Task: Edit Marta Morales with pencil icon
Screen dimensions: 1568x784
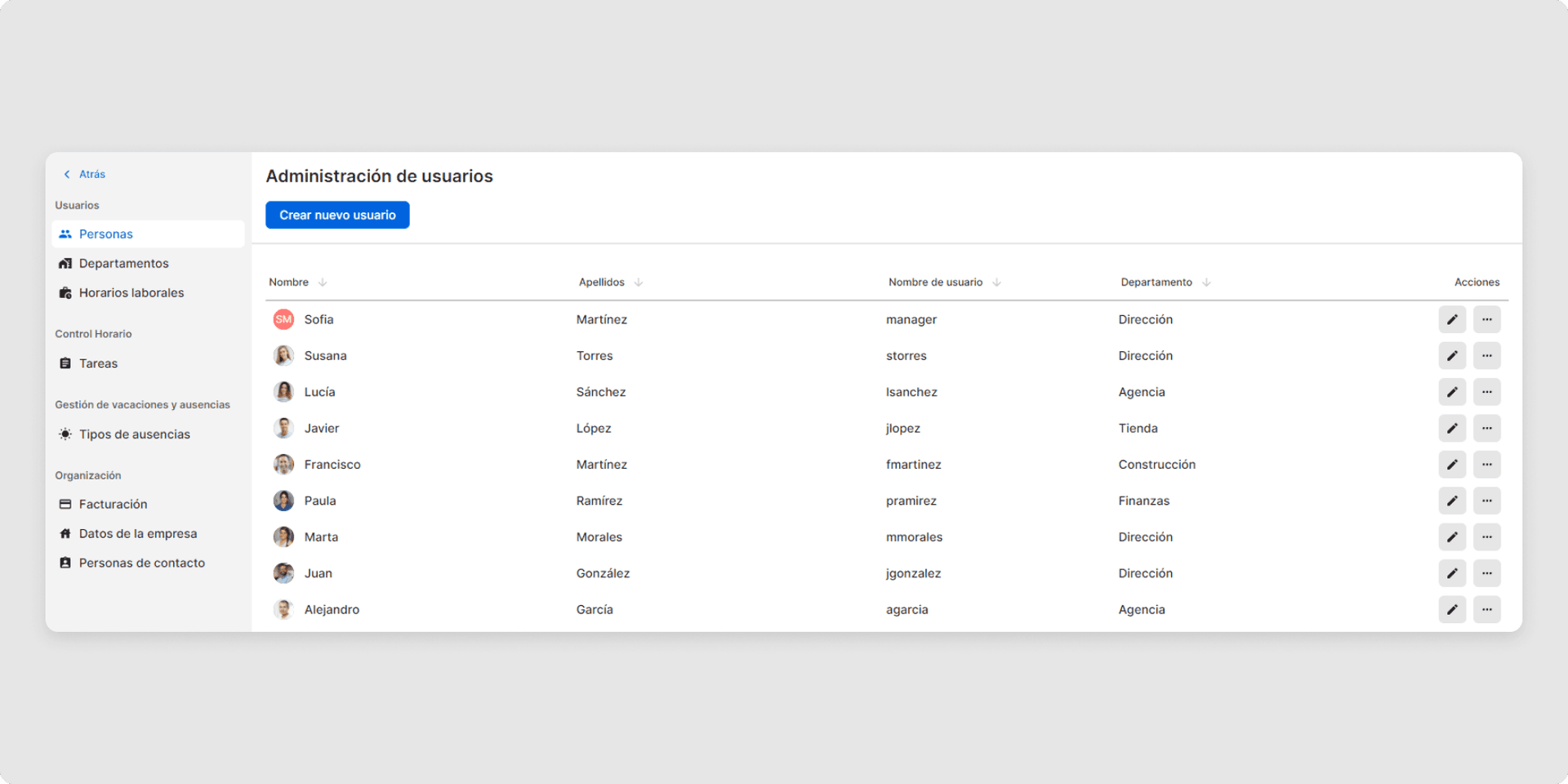Action: pos(1451,537)
